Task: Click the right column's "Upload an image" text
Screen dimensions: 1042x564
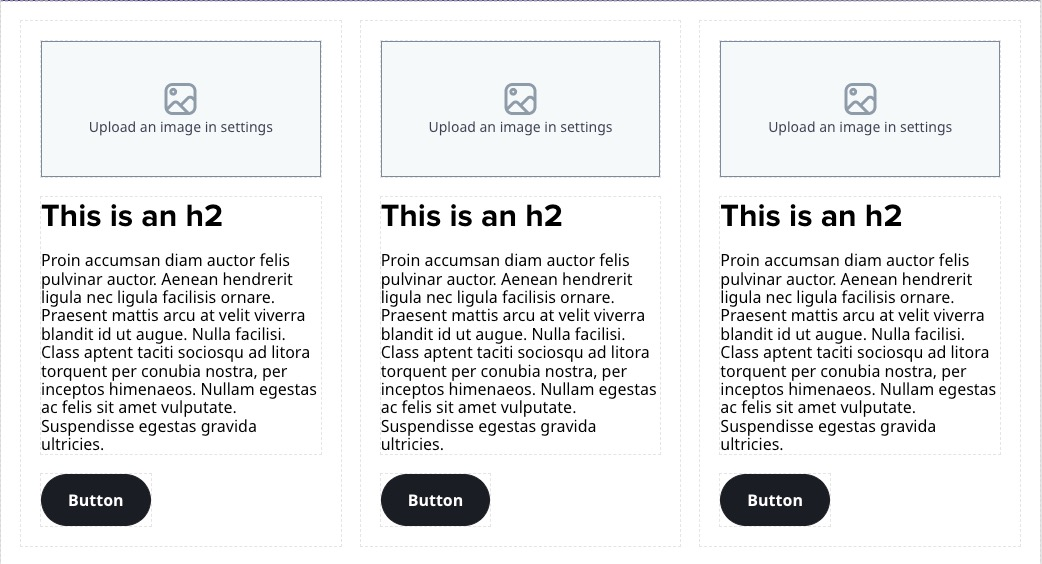Action: [860, 127]
